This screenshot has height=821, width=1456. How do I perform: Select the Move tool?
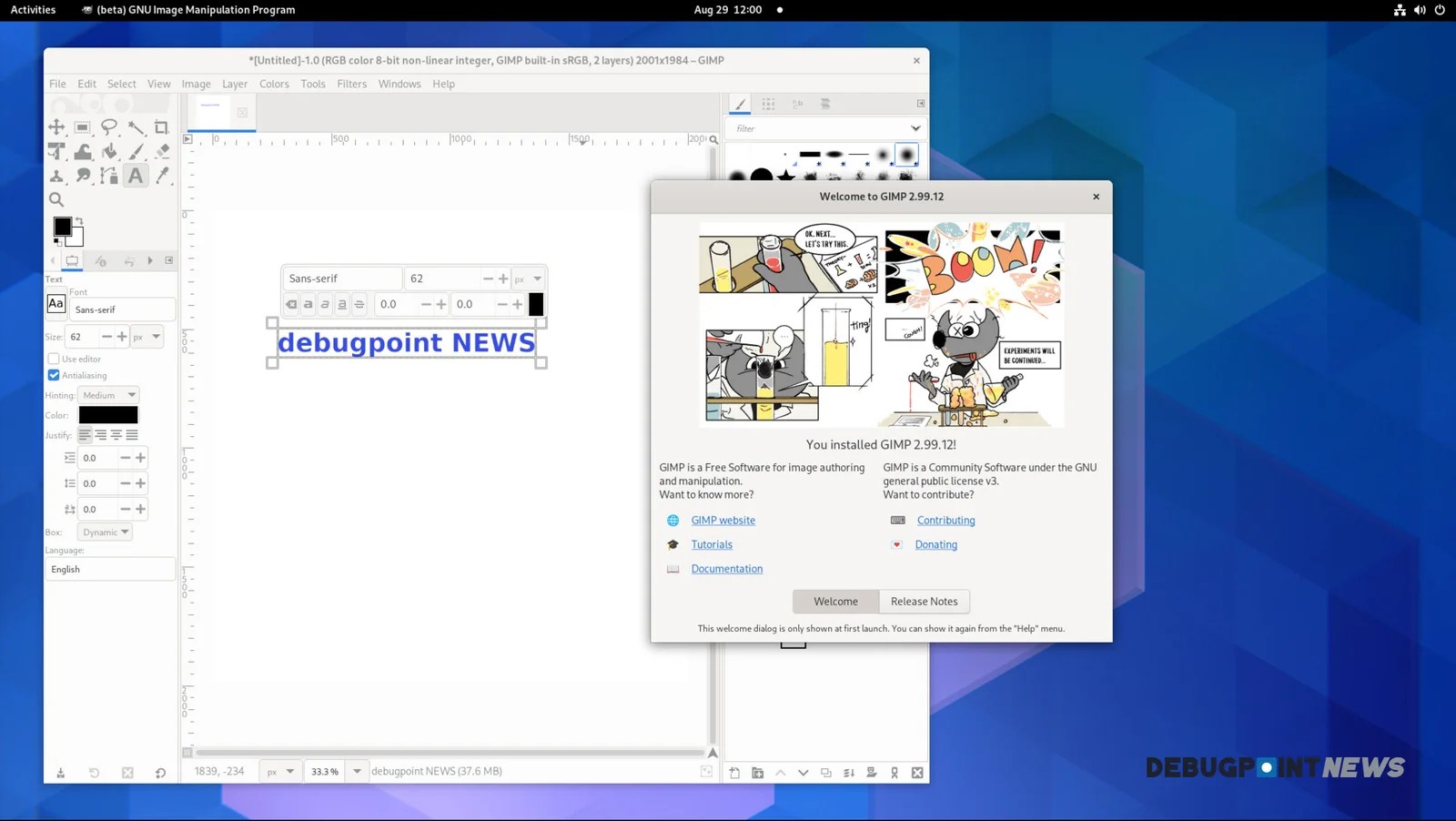point(56,127)
